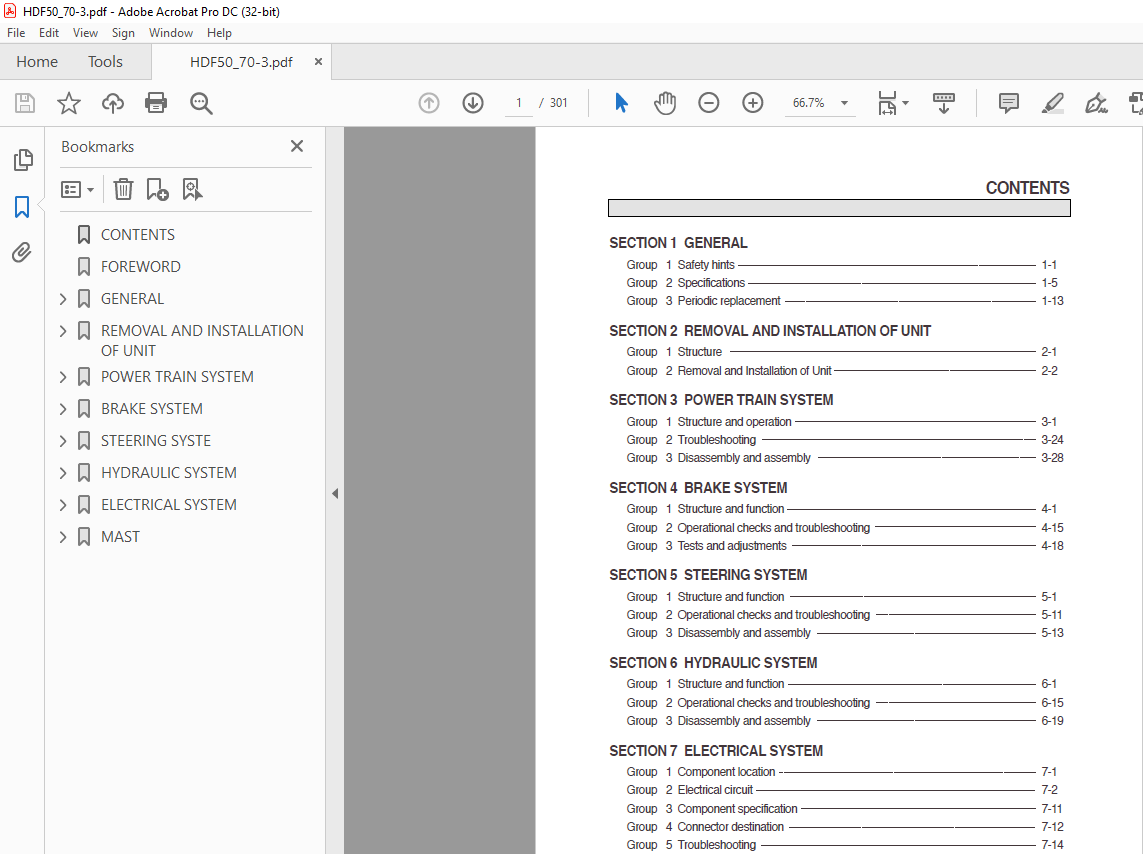This screenshot has height=854, width=1143.
Task: Find current bookmark icon
Action: [192, 189]
